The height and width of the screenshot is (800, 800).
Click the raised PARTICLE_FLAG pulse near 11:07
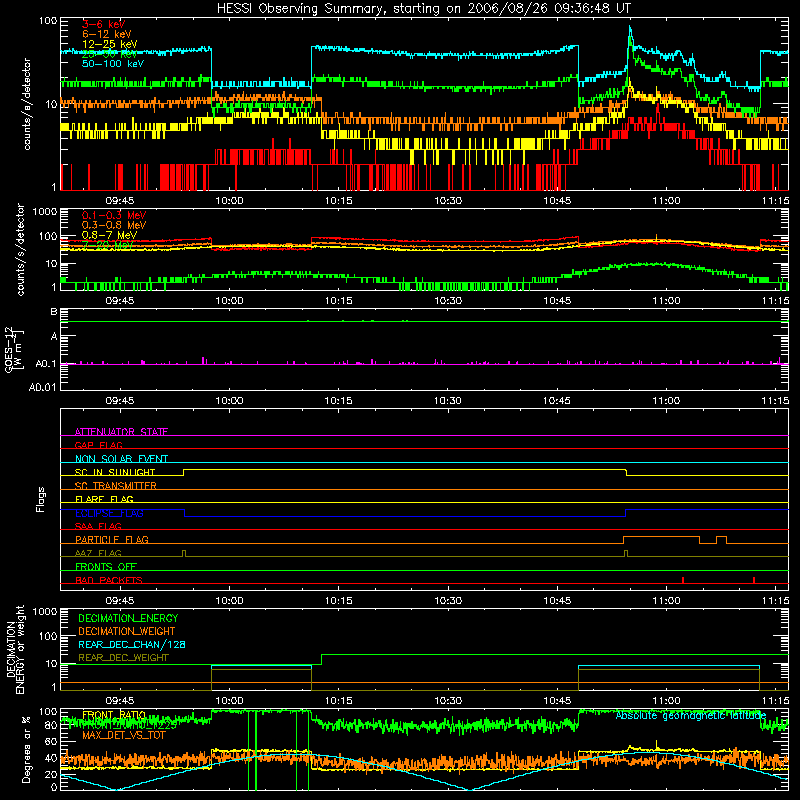point(721,540)
